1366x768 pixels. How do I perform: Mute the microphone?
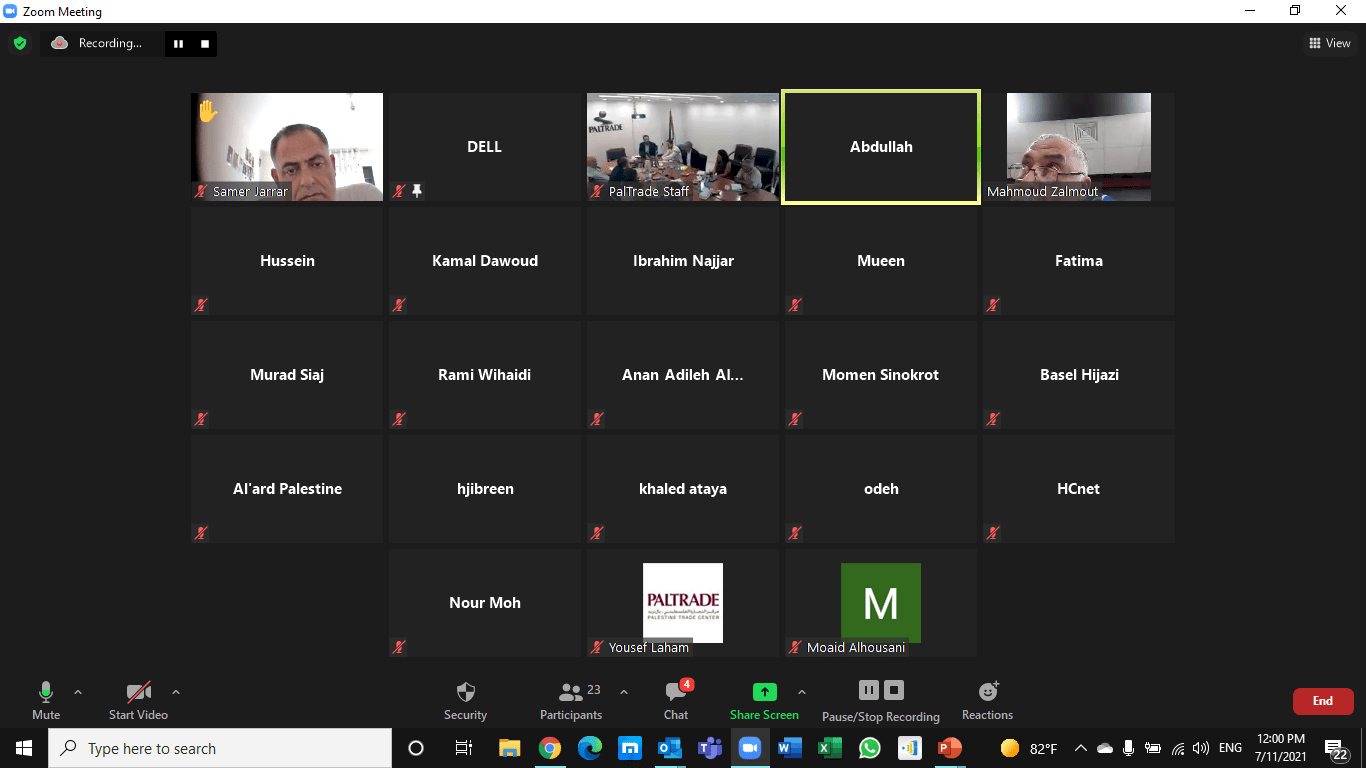[46, 692]
